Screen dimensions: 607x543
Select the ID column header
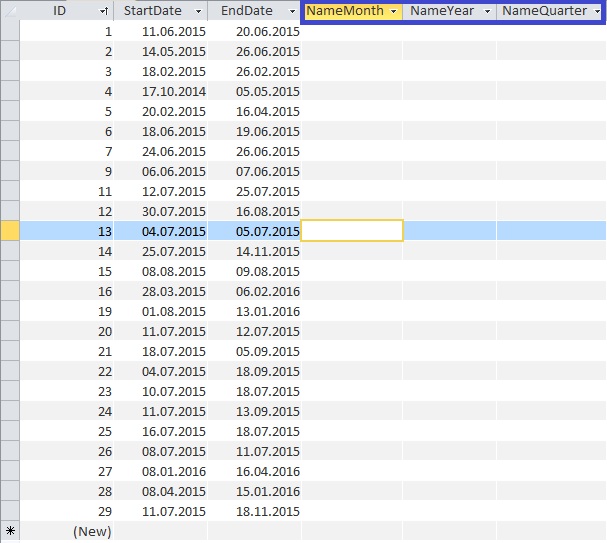(67, 11)
